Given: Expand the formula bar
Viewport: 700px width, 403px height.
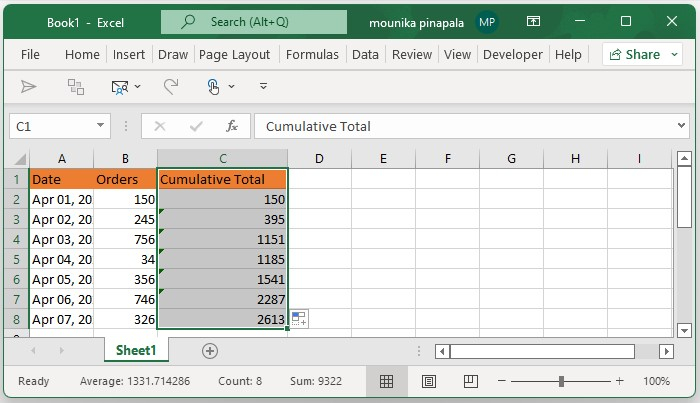Looking at the screenshot, I should click(x=681, y=126).
